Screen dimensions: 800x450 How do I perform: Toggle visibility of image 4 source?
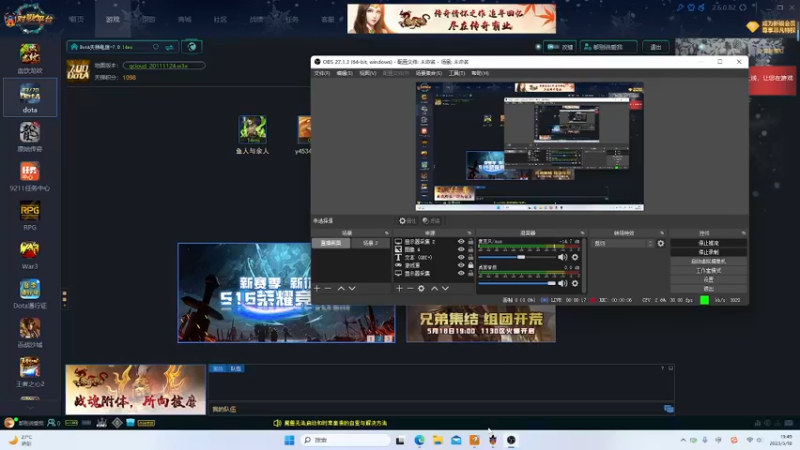pyautogui.click(x=461, y=249)
